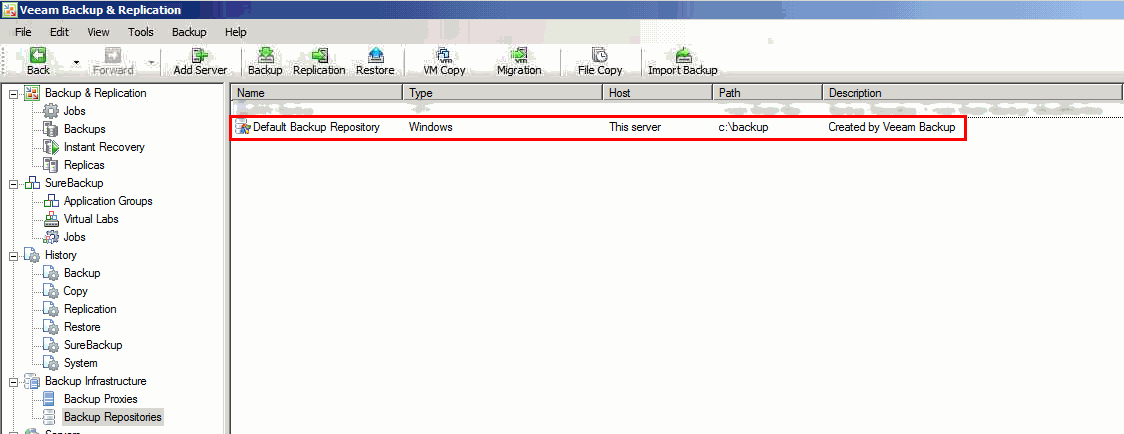Click the Virtual Labs node icon
Viewport: 1124px width, 434px height.
coord(50,219)
